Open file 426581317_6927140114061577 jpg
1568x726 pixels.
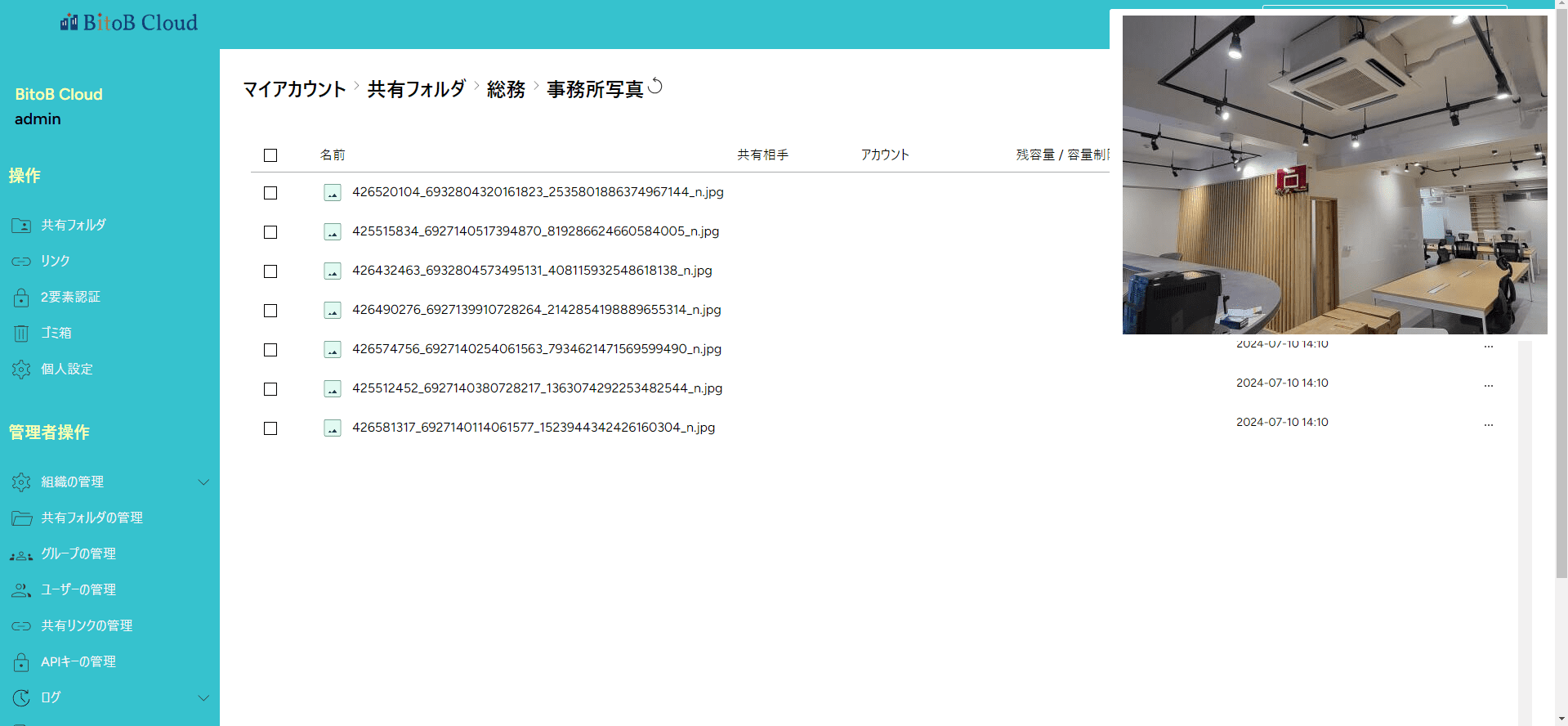534,428
